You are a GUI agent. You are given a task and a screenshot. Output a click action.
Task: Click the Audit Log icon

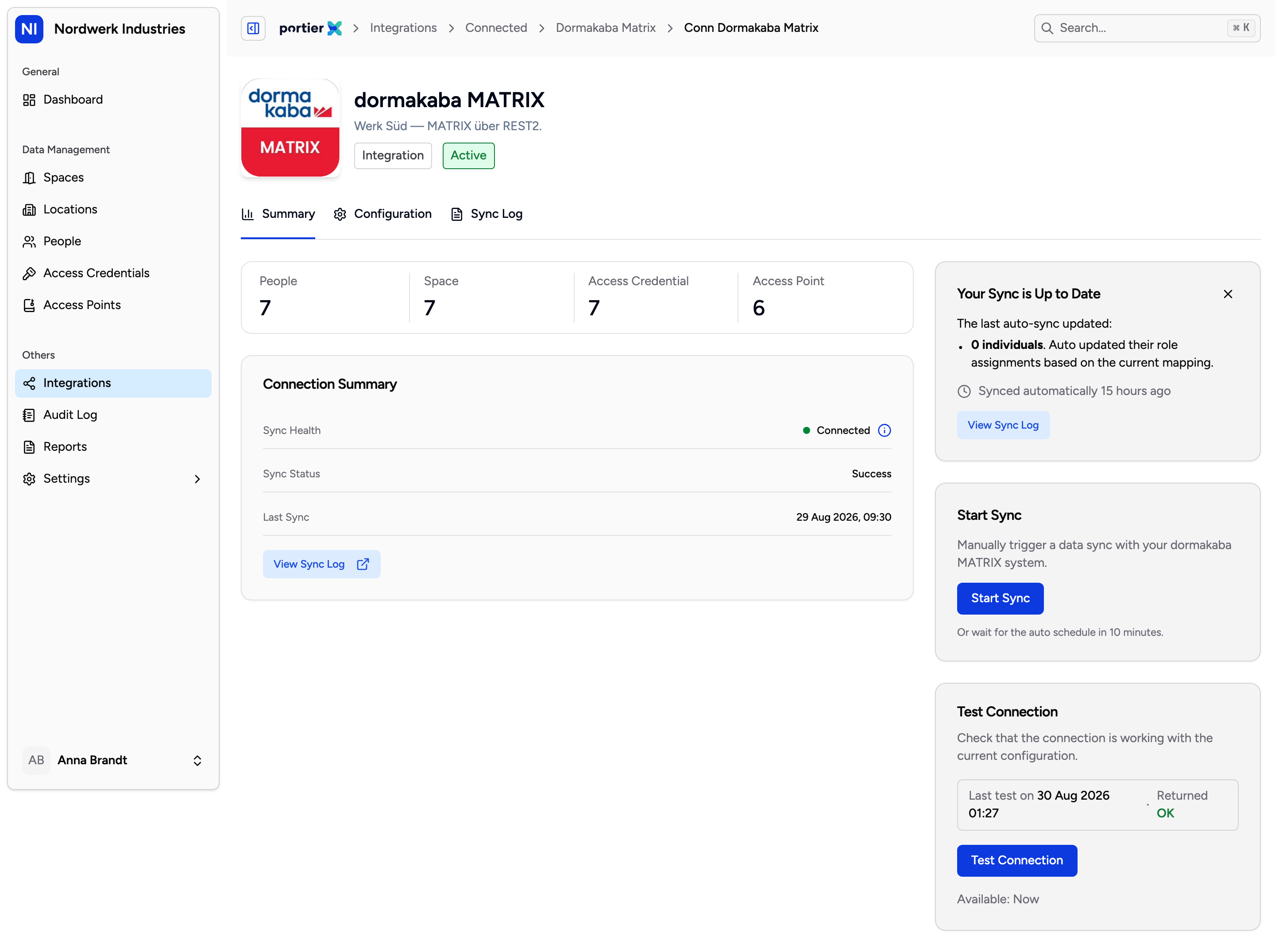pyautogui.click(x=29, y=415)
